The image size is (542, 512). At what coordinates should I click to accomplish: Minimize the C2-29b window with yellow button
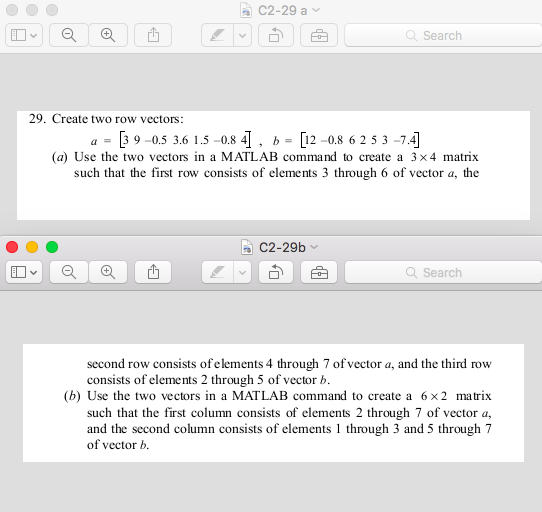click(32, 247)
